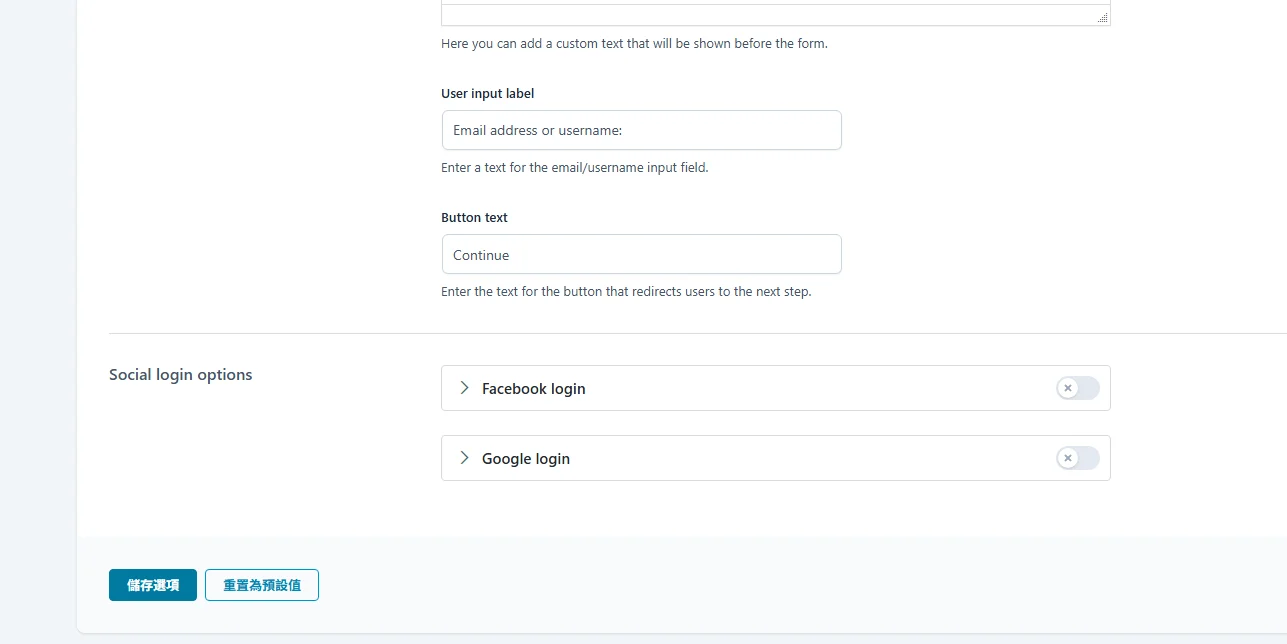
Task: Enable the Facebook login toggle switch
Action: [1078, 388]
